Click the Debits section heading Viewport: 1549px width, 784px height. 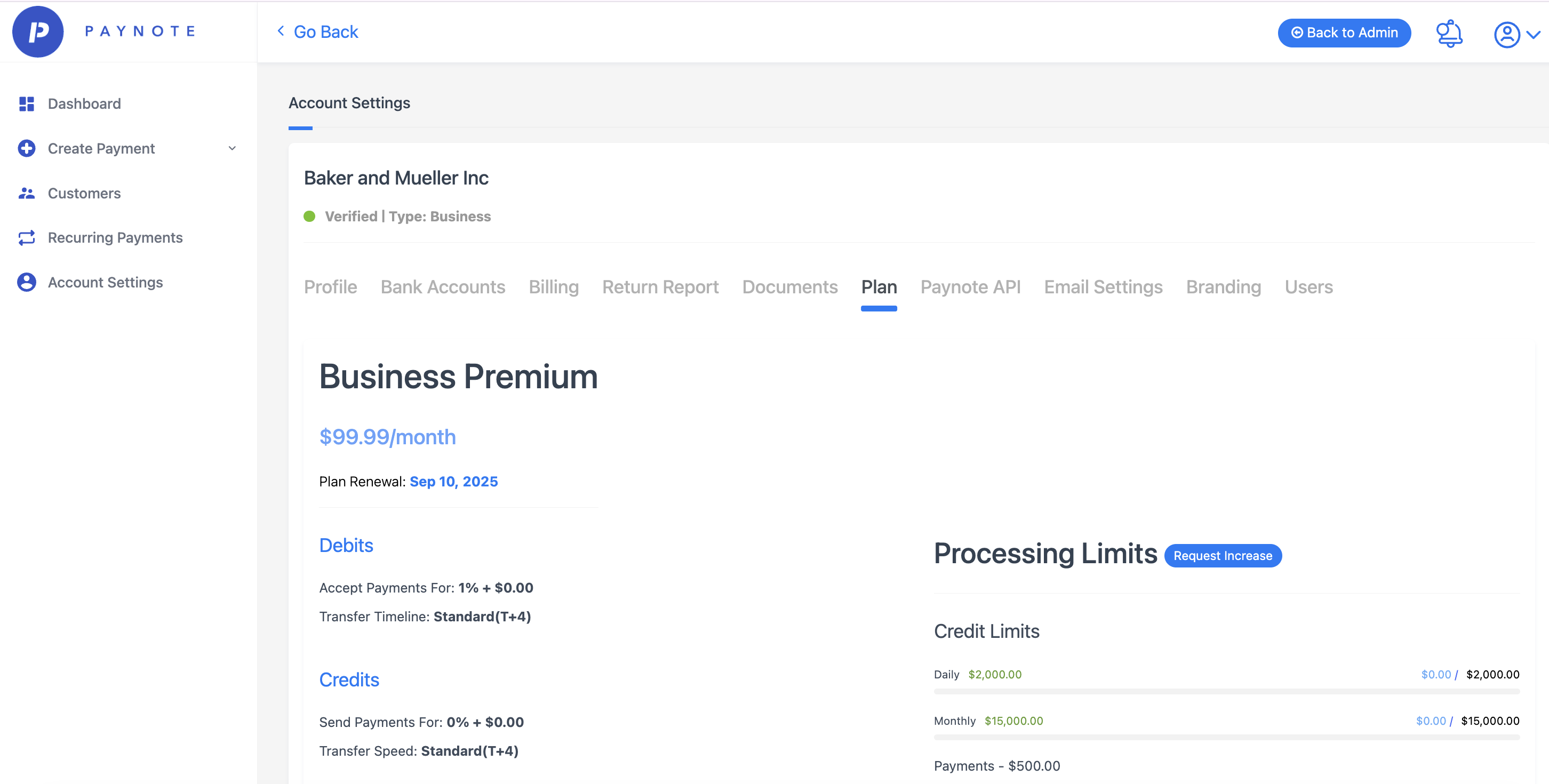click(x=346, y=545)
